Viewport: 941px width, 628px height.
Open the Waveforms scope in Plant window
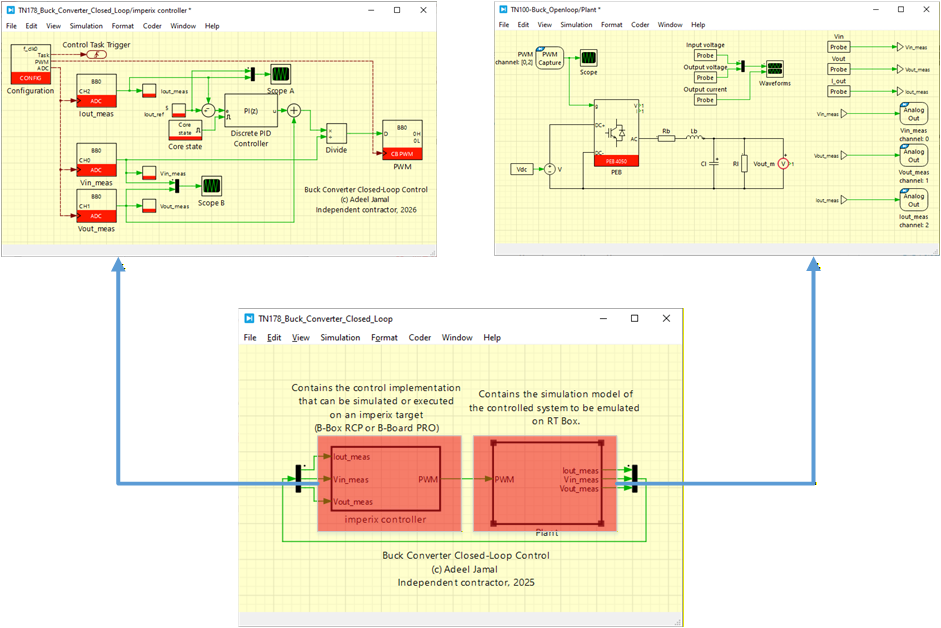(x=774, y=68)
